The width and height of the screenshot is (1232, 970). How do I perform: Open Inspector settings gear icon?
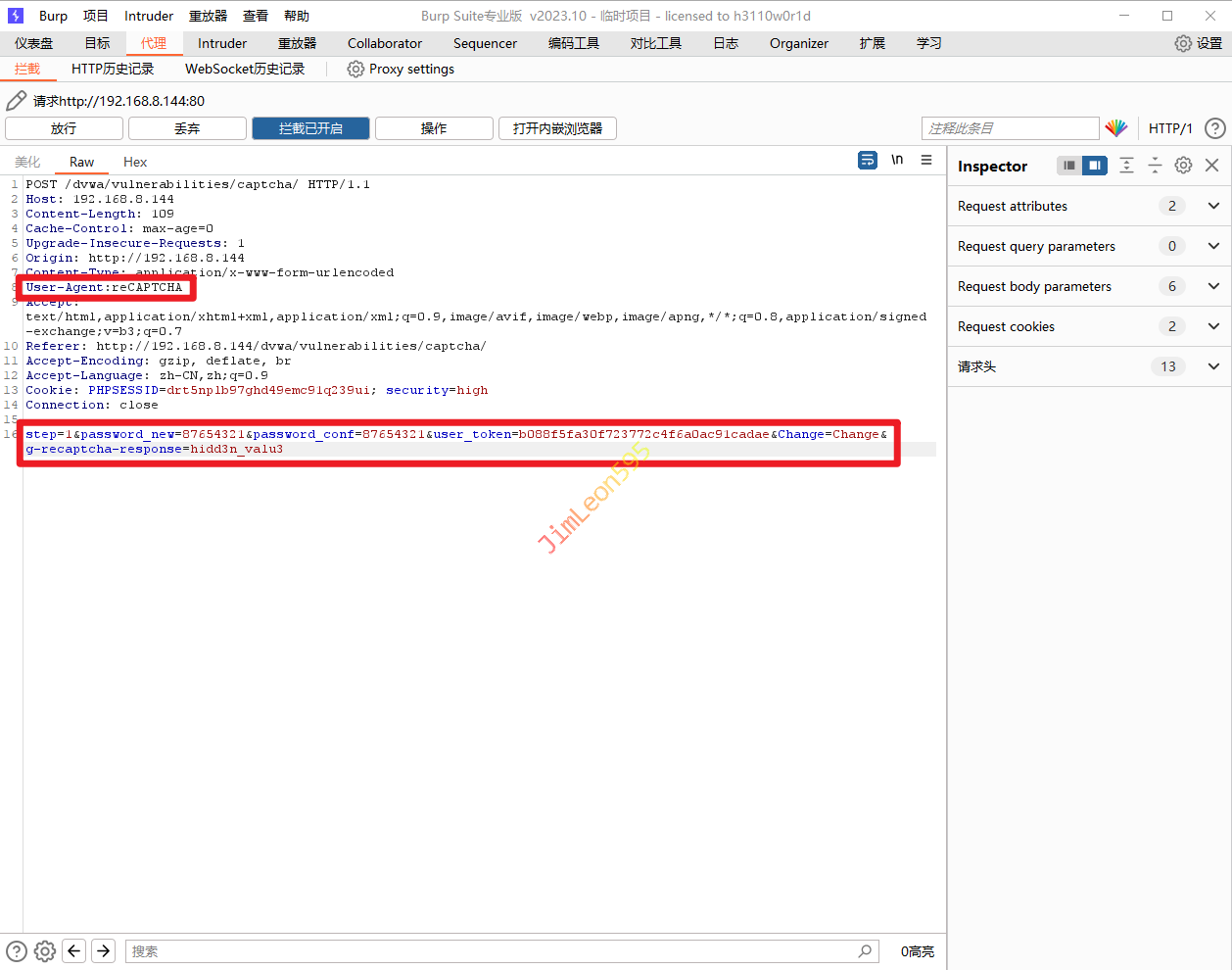coord(1183,166)
